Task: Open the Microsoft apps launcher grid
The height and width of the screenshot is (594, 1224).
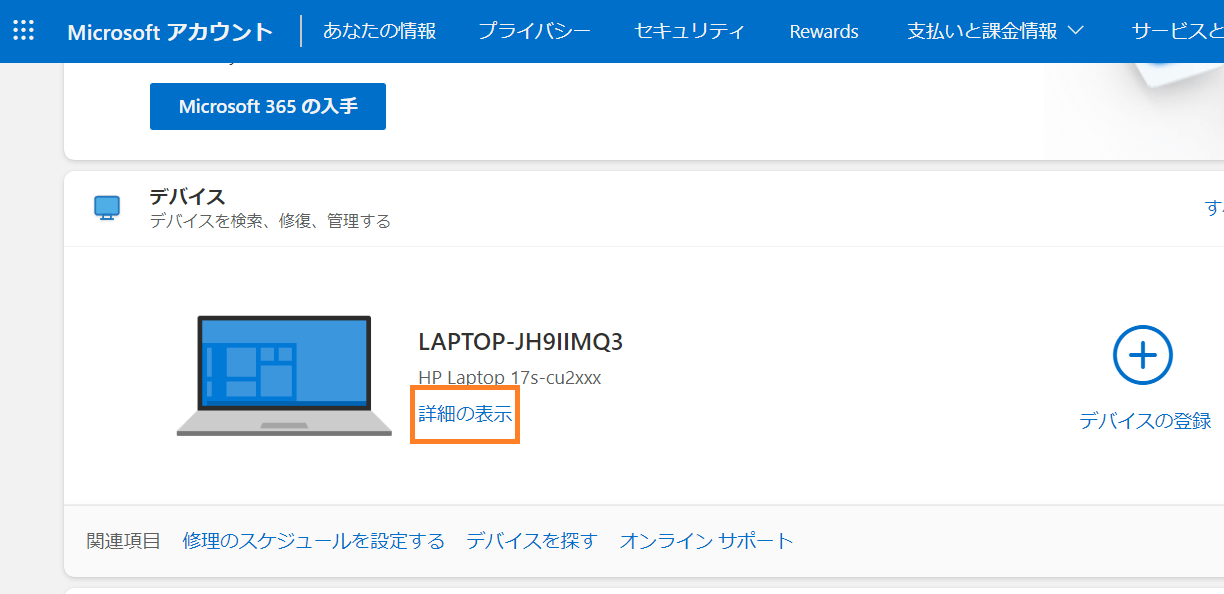Action: coord(23,30)
